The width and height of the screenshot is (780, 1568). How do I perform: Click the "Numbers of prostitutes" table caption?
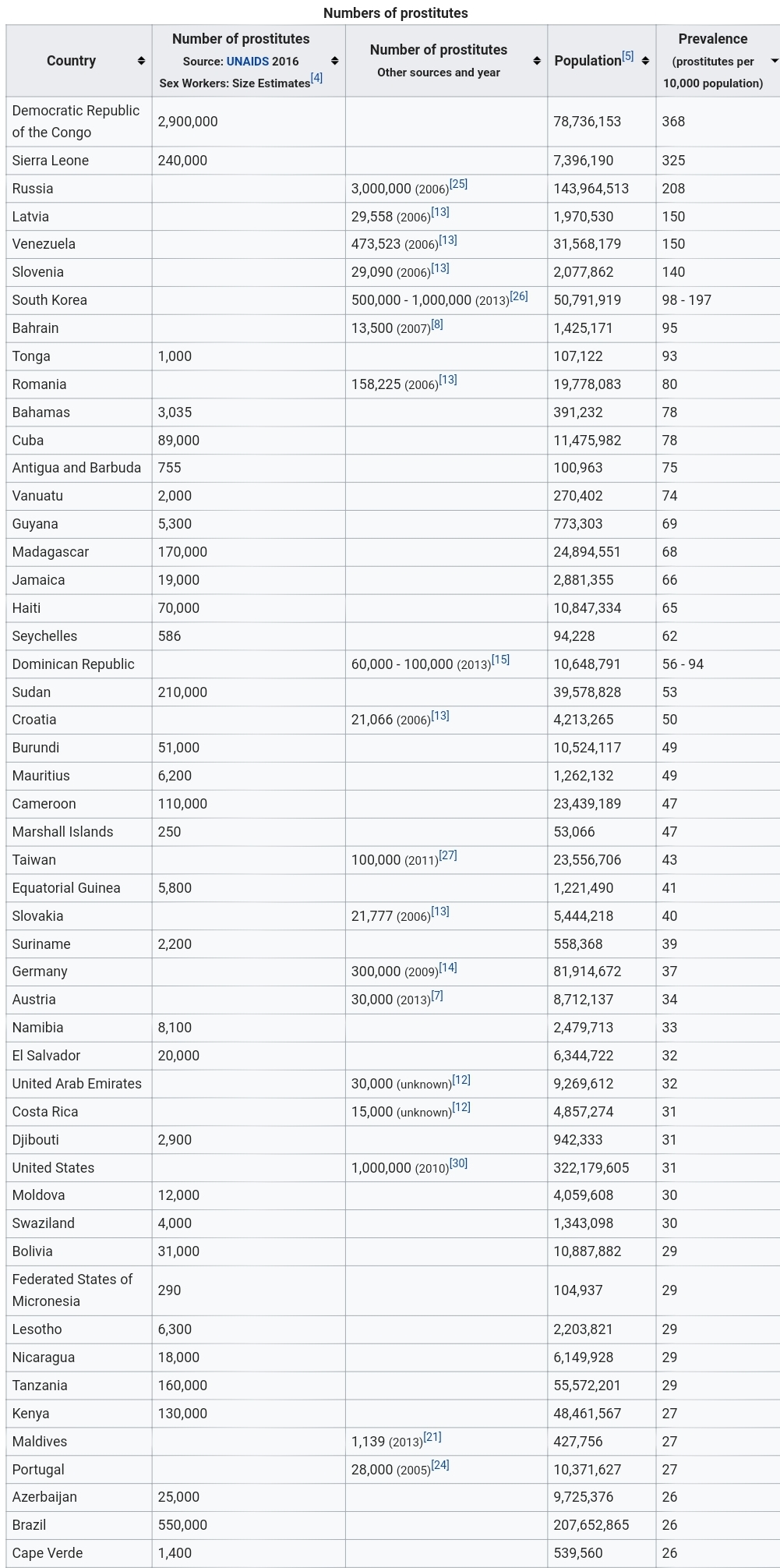(396, 13)
